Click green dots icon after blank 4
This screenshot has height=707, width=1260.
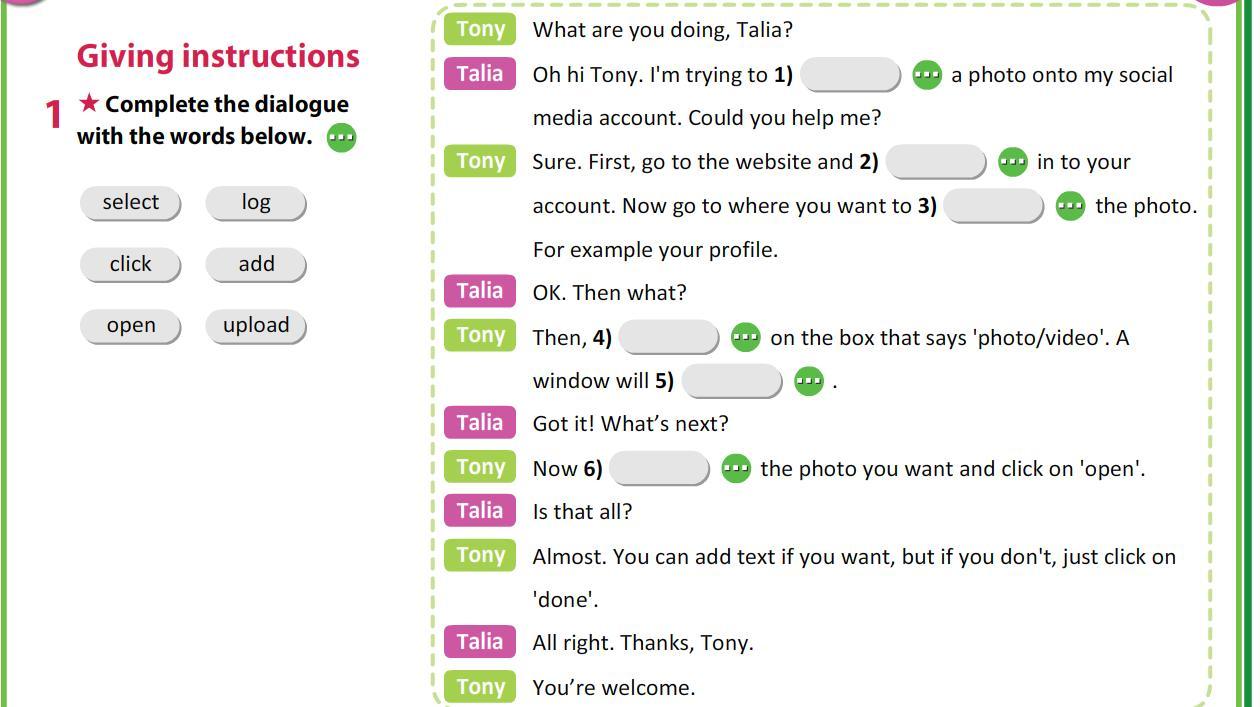(x=745, y=338)
